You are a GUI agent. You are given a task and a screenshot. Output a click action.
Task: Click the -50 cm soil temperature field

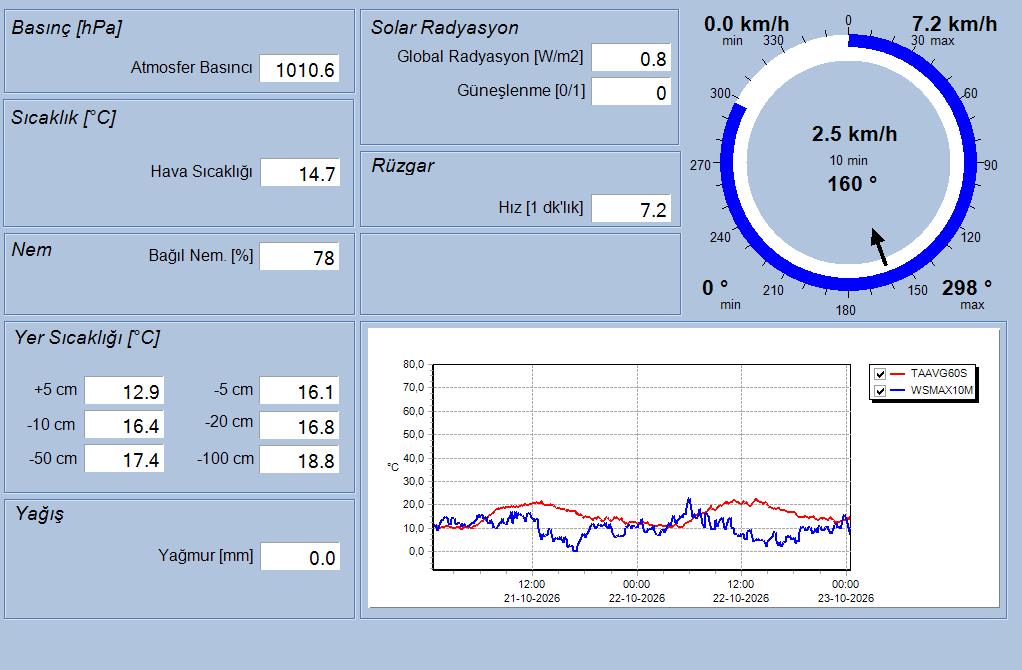(x=124, y=459)
